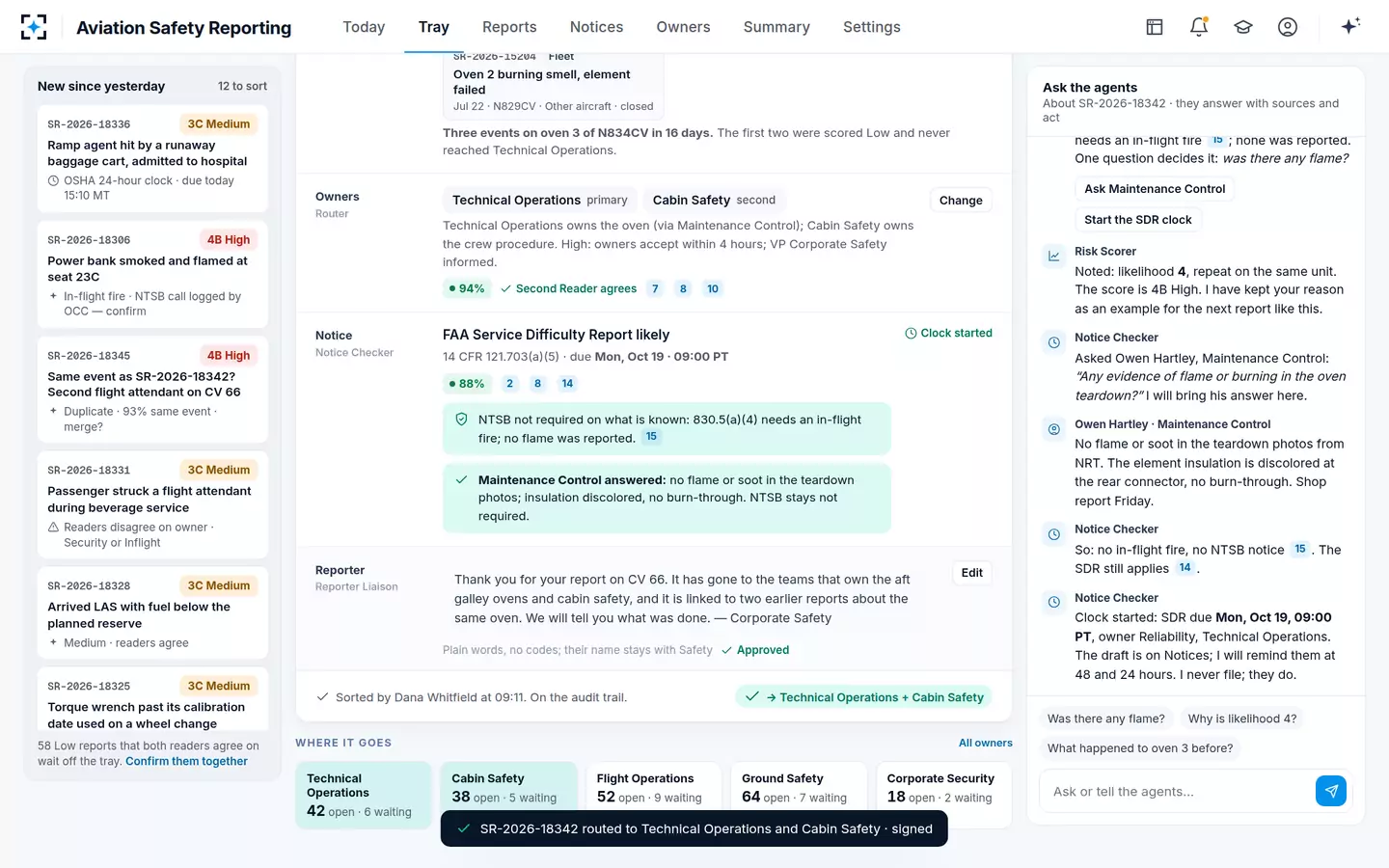Click the Risk Scorer chart icon
Screen dimensions: 1389x868
click(x=1054, y=256)
